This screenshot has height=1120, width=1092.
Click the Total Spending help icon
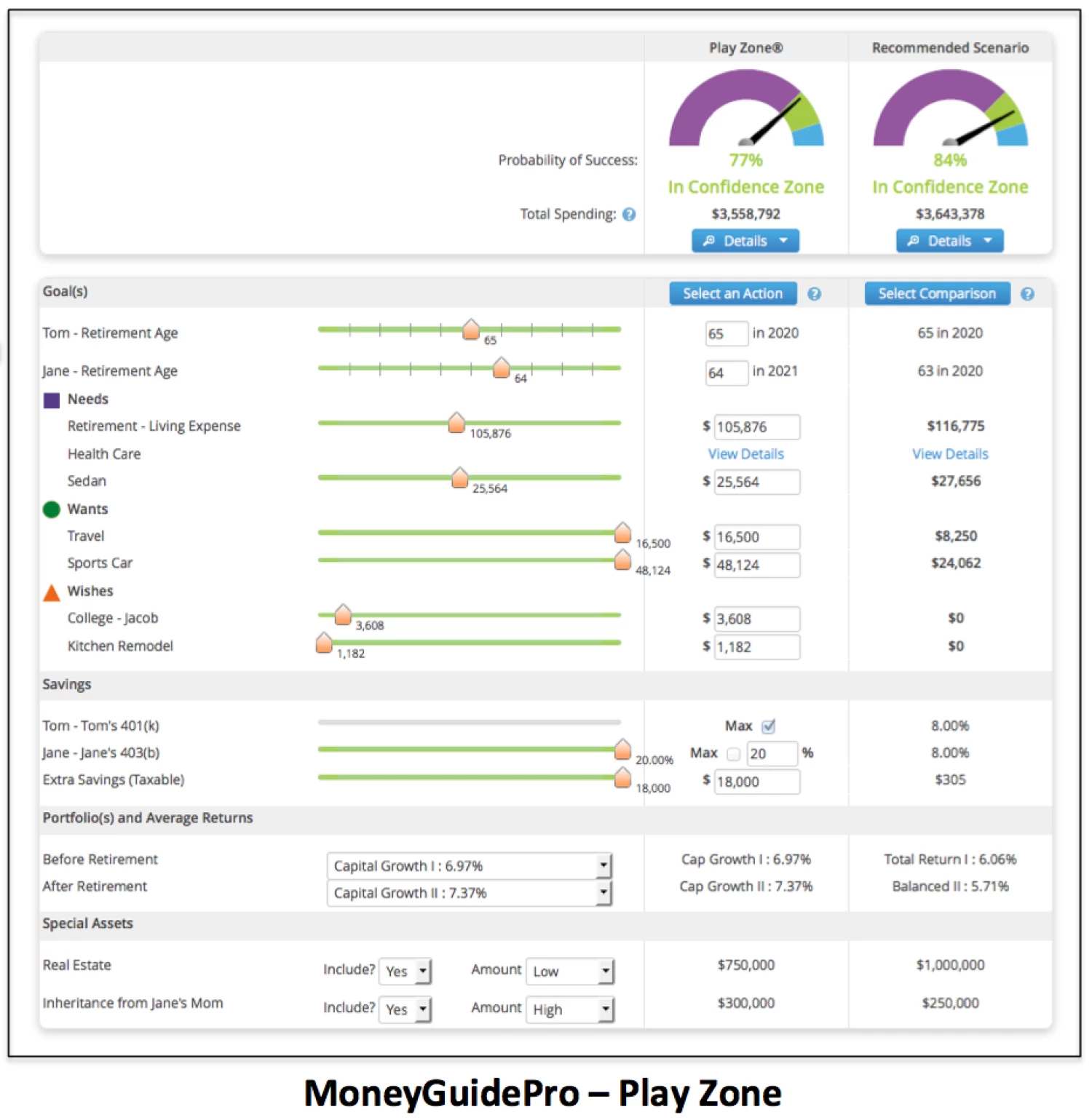click(629, 215)
